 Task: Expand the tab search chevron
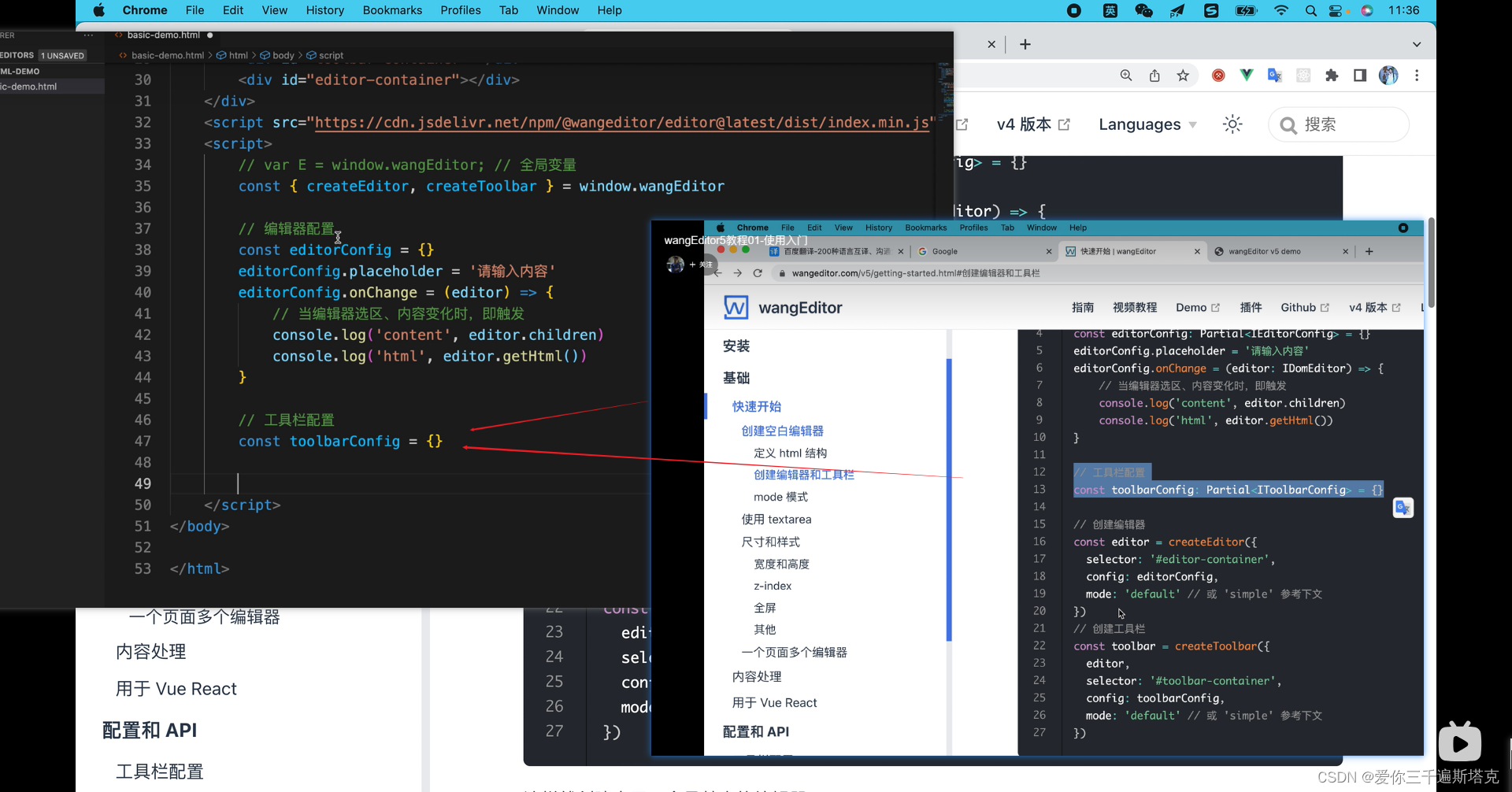pyautogui.click(x=1417, y=43)
